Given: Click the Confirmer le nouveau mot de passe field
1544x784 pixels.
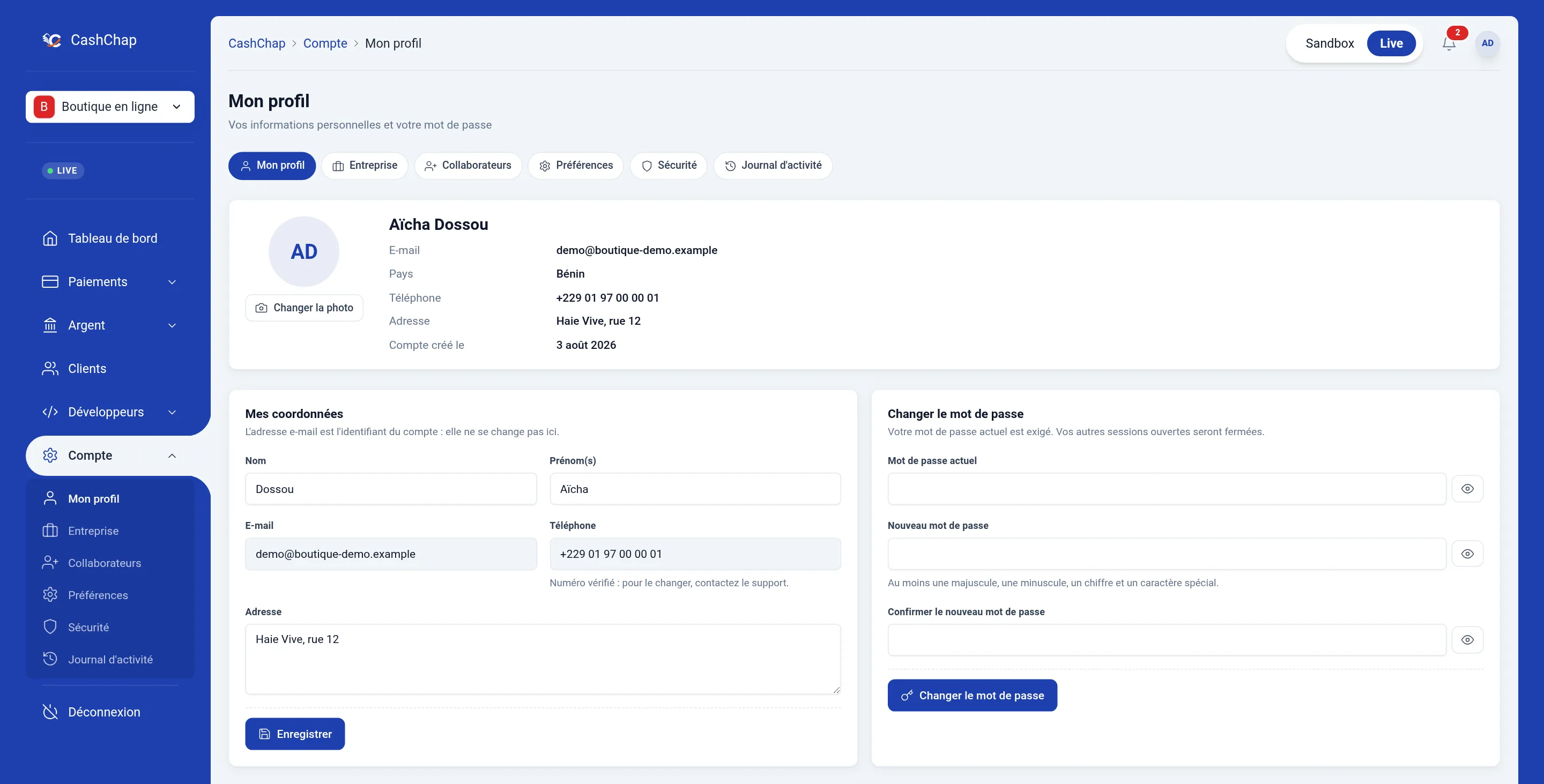Looking at the screenshot, I should tap(1167, 640).
